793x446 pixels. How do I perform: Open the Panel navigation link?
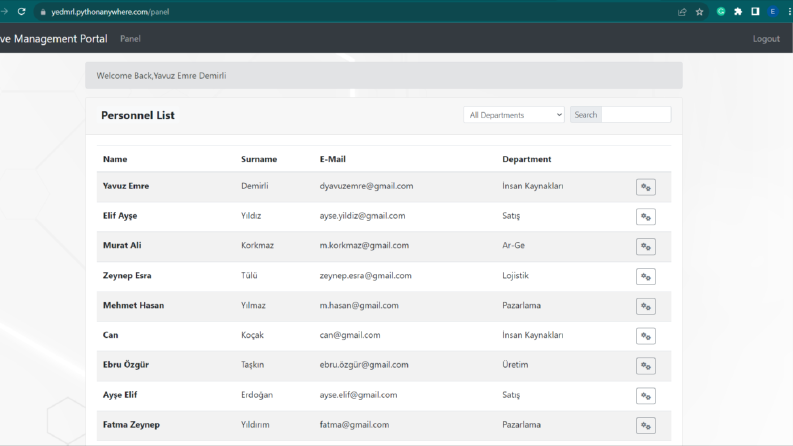(130, 38)
